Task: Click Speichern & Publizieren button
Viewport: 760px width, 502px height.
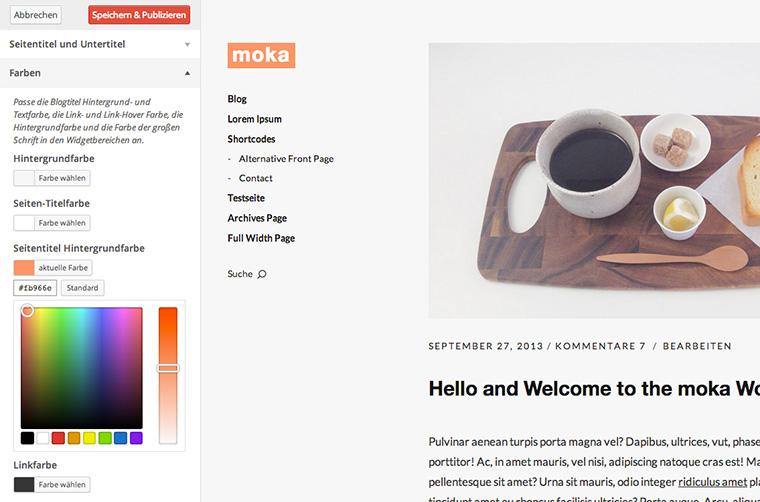Action: [139, 15]
